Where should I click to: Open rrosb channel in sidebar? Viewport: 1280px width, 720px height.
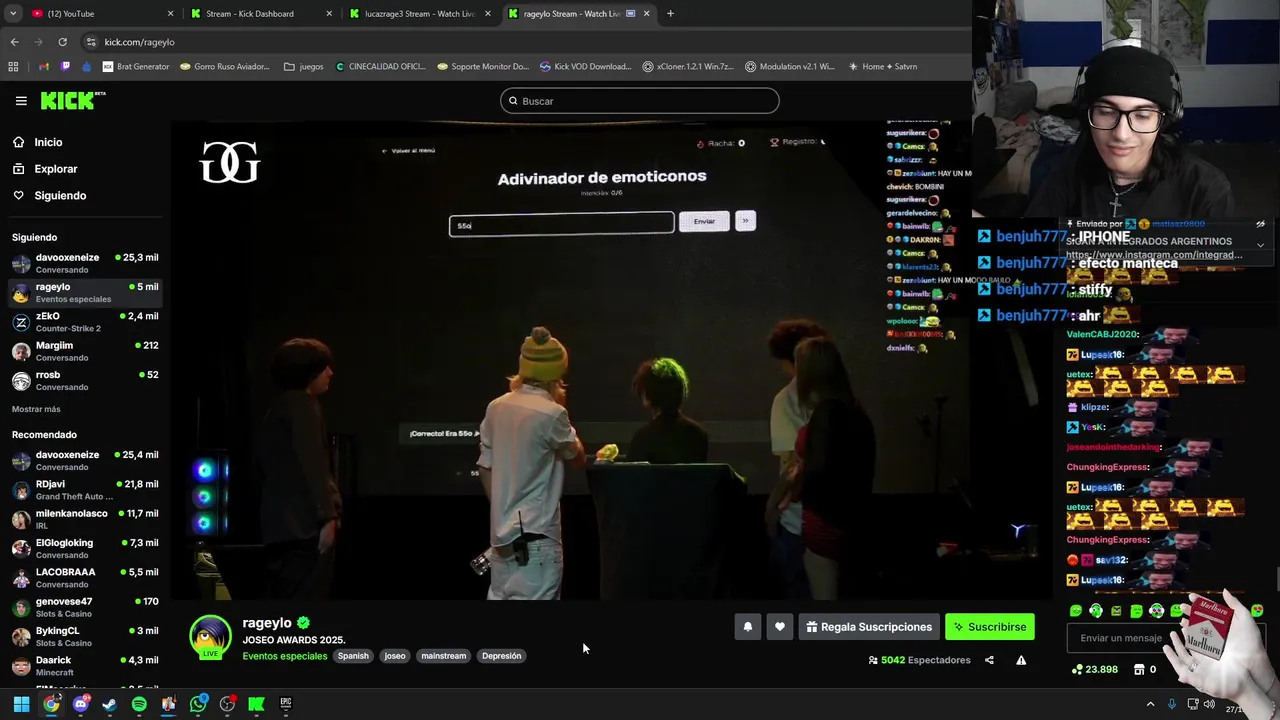[85, 380]
